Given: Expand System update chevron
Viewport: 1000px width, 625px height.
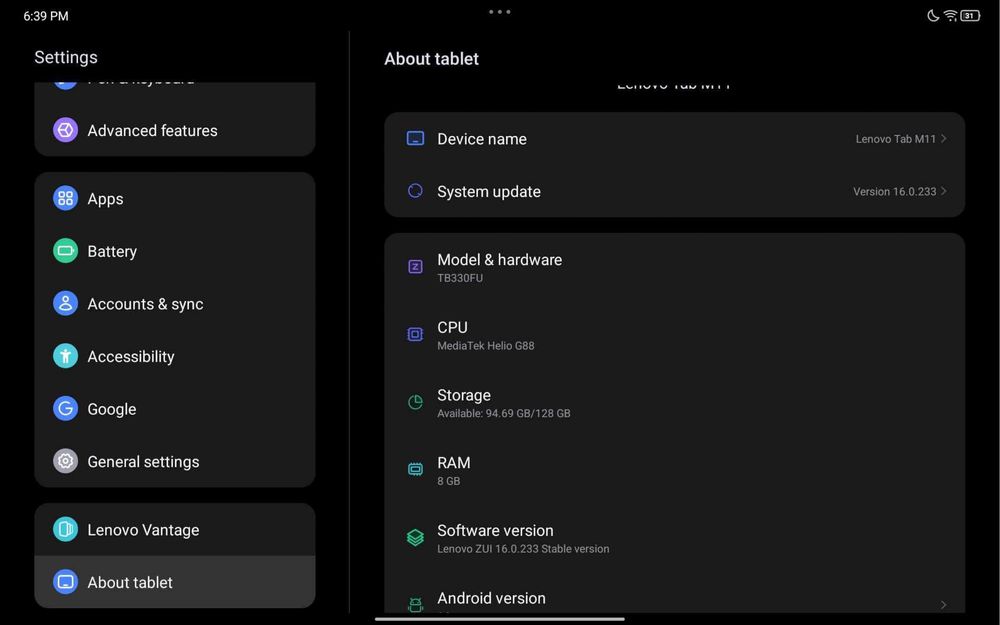Looking at the screenshot, I should click(x=943, y=191).
